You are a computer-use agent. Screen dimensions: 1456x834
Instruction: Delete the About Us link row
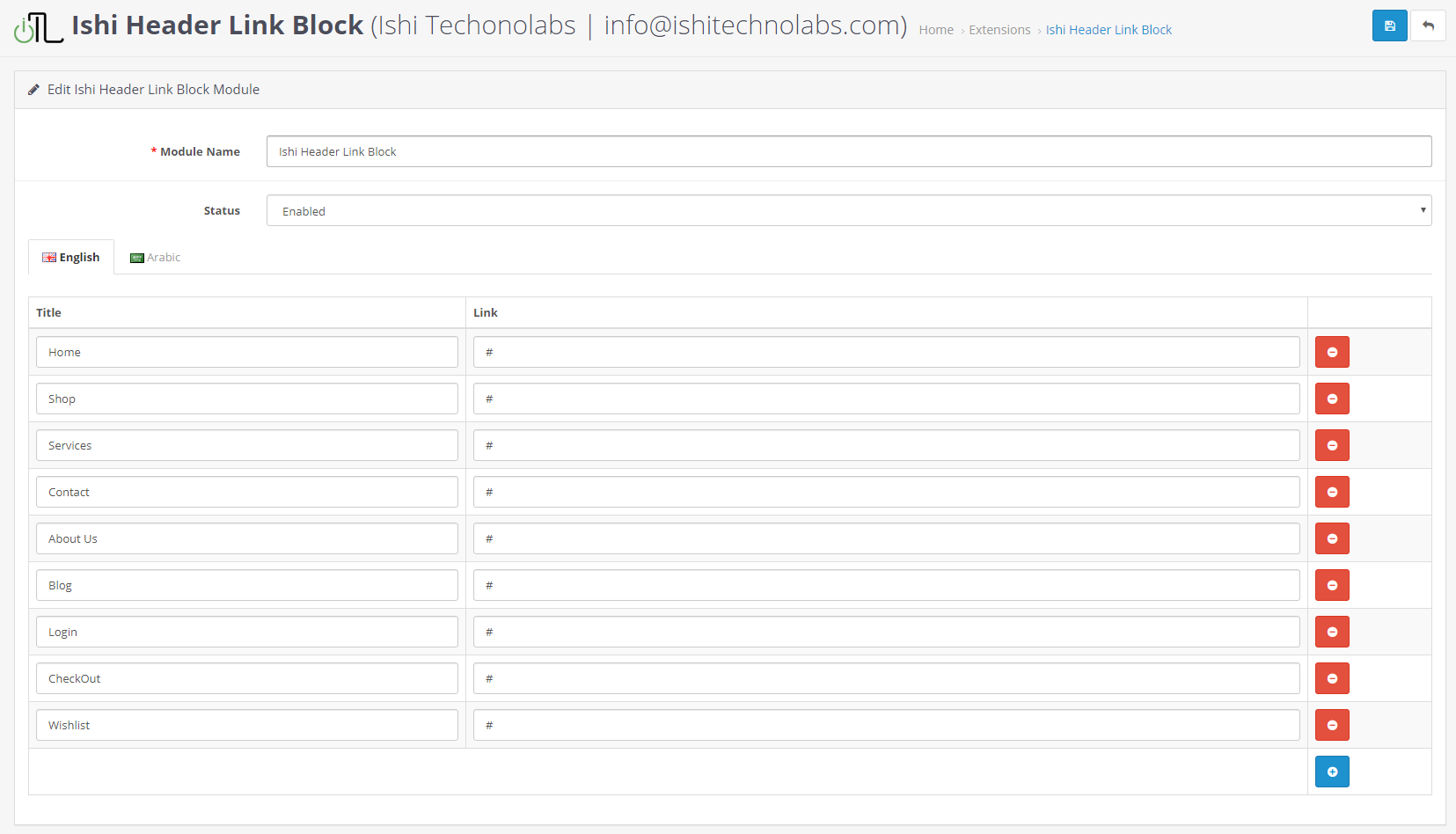pyautogui.click(x=1332, y=538)
